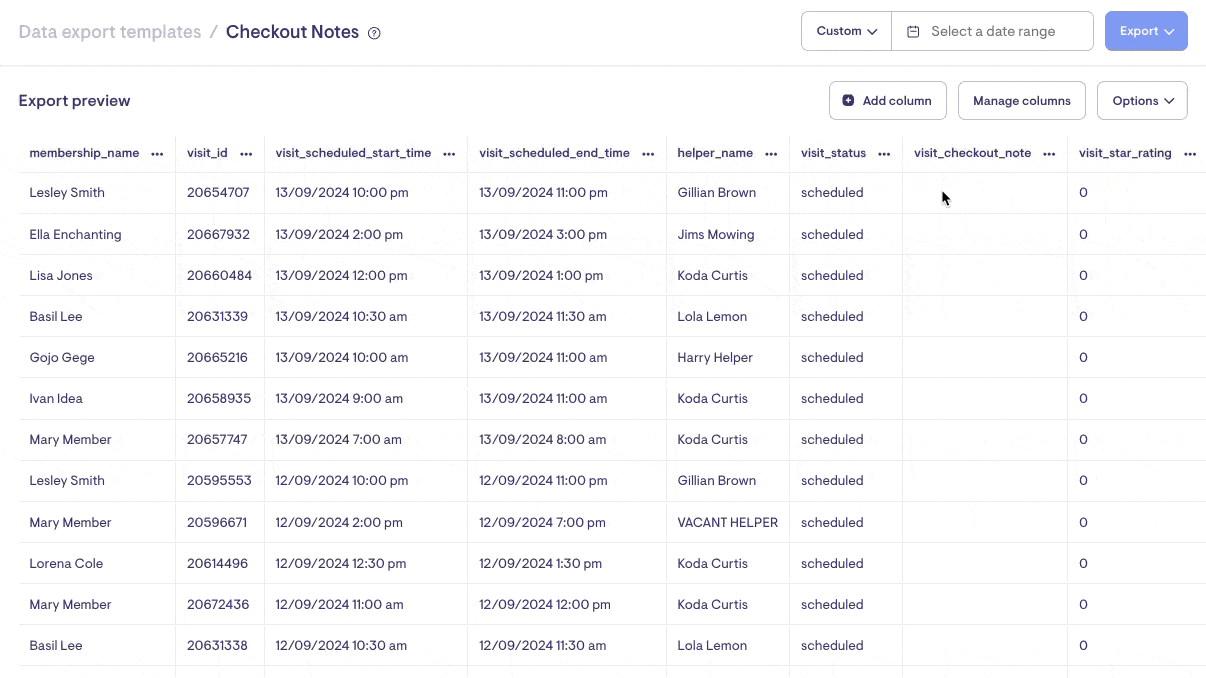The image size is (1206, 678).
Task: Click the calendar icon in date range field
Action: tap(913, 31)
